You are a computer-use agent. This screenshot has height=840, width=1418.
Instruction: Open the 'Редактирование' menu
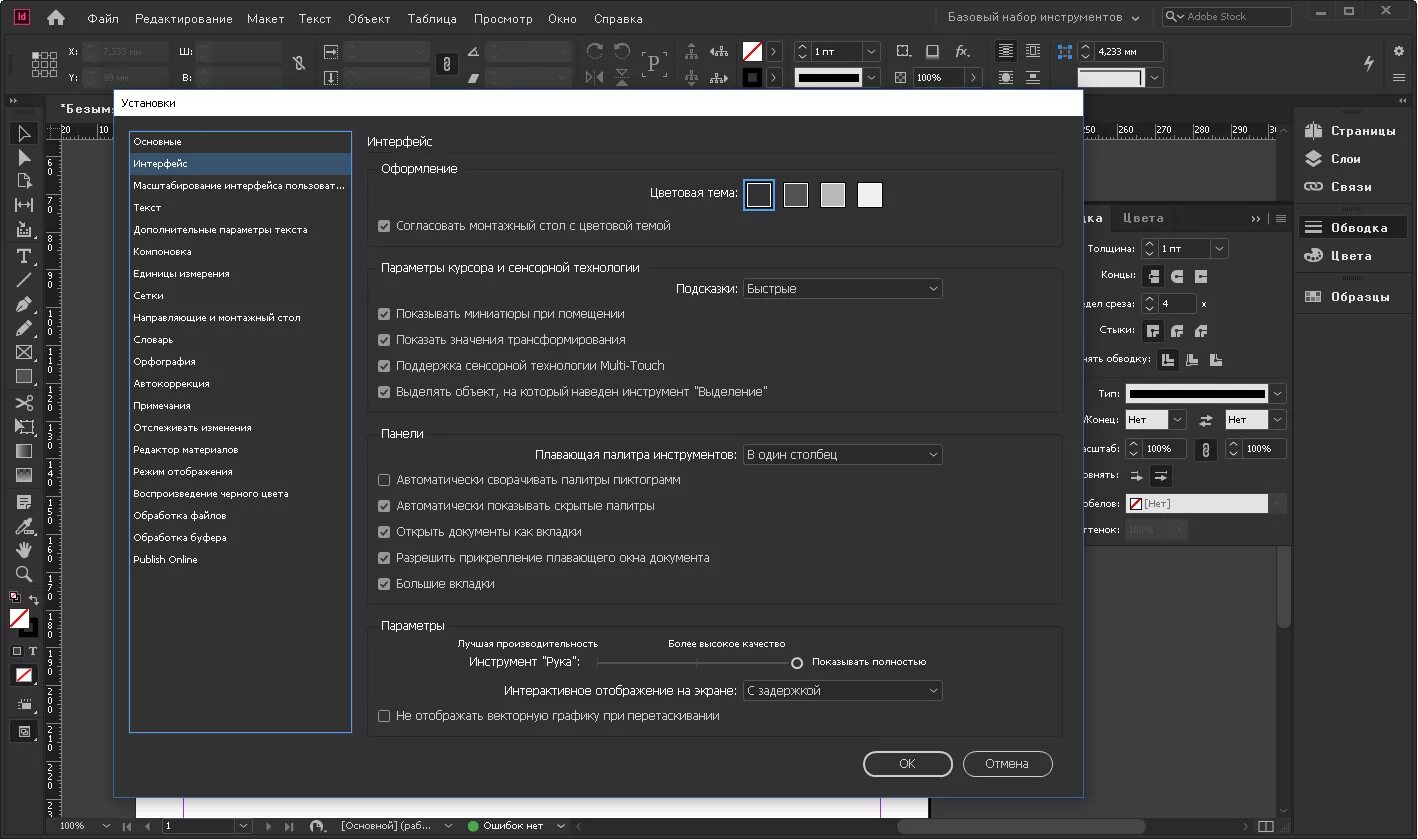184,18
